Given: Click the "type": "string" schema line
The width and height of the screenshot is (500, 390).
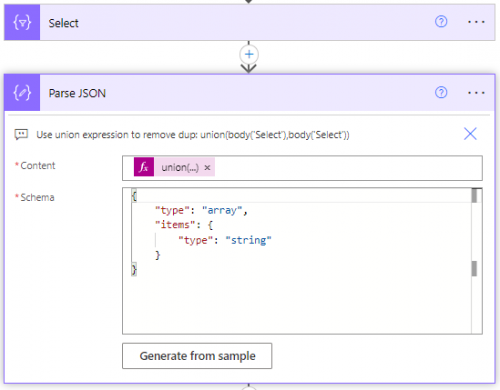Looking at the screenshot, I should (225, 240).
